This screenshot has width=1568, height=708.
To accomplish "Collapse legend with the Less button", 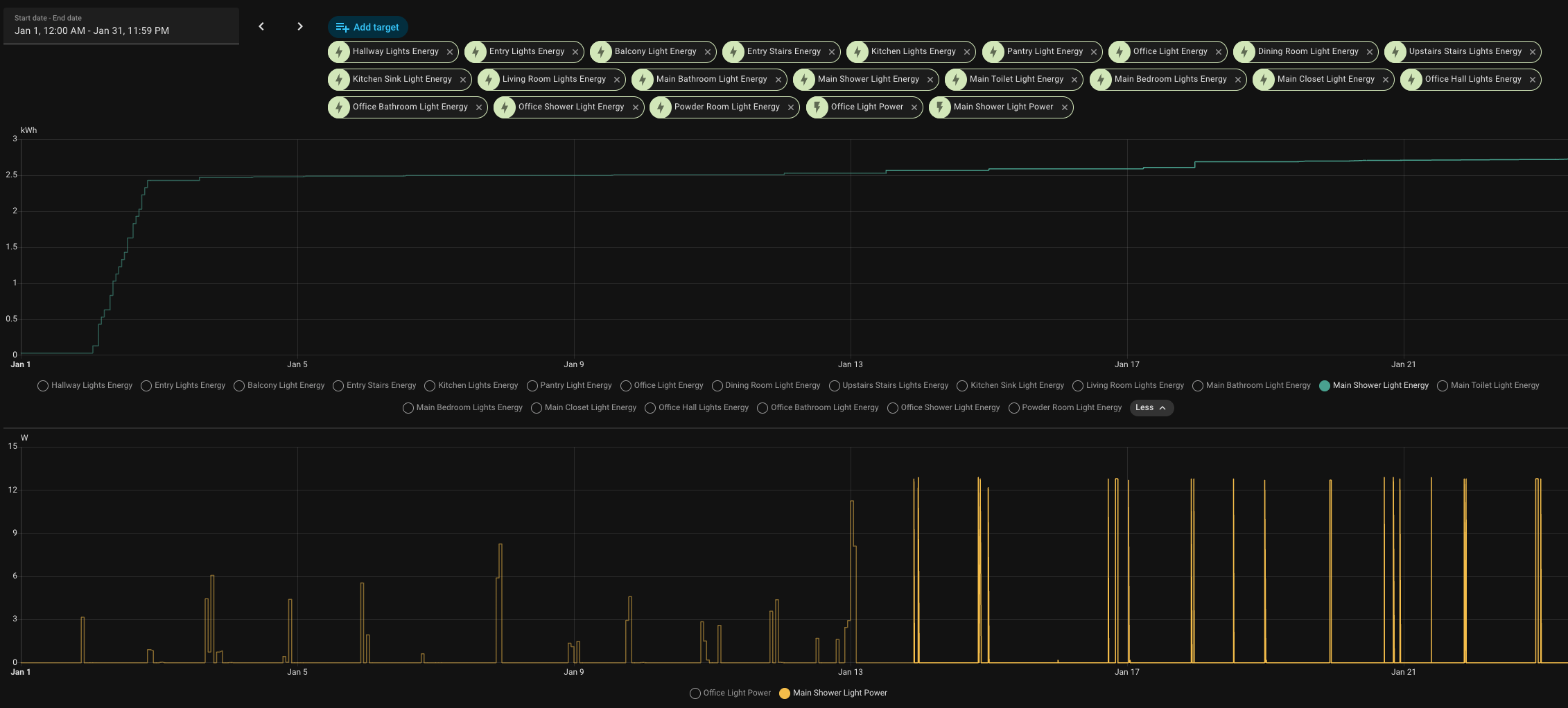I will point(1151,408).
